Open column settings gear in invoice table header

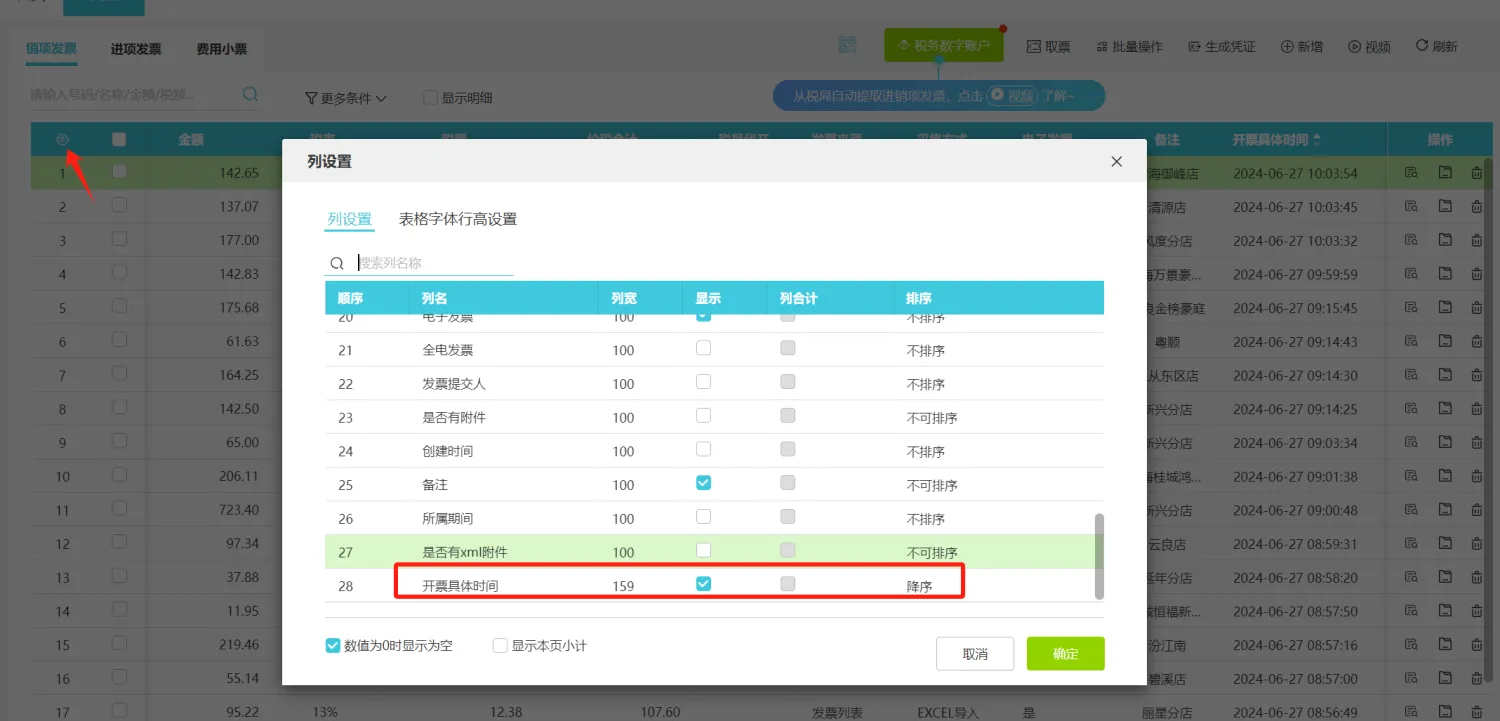tap(62, 140)
